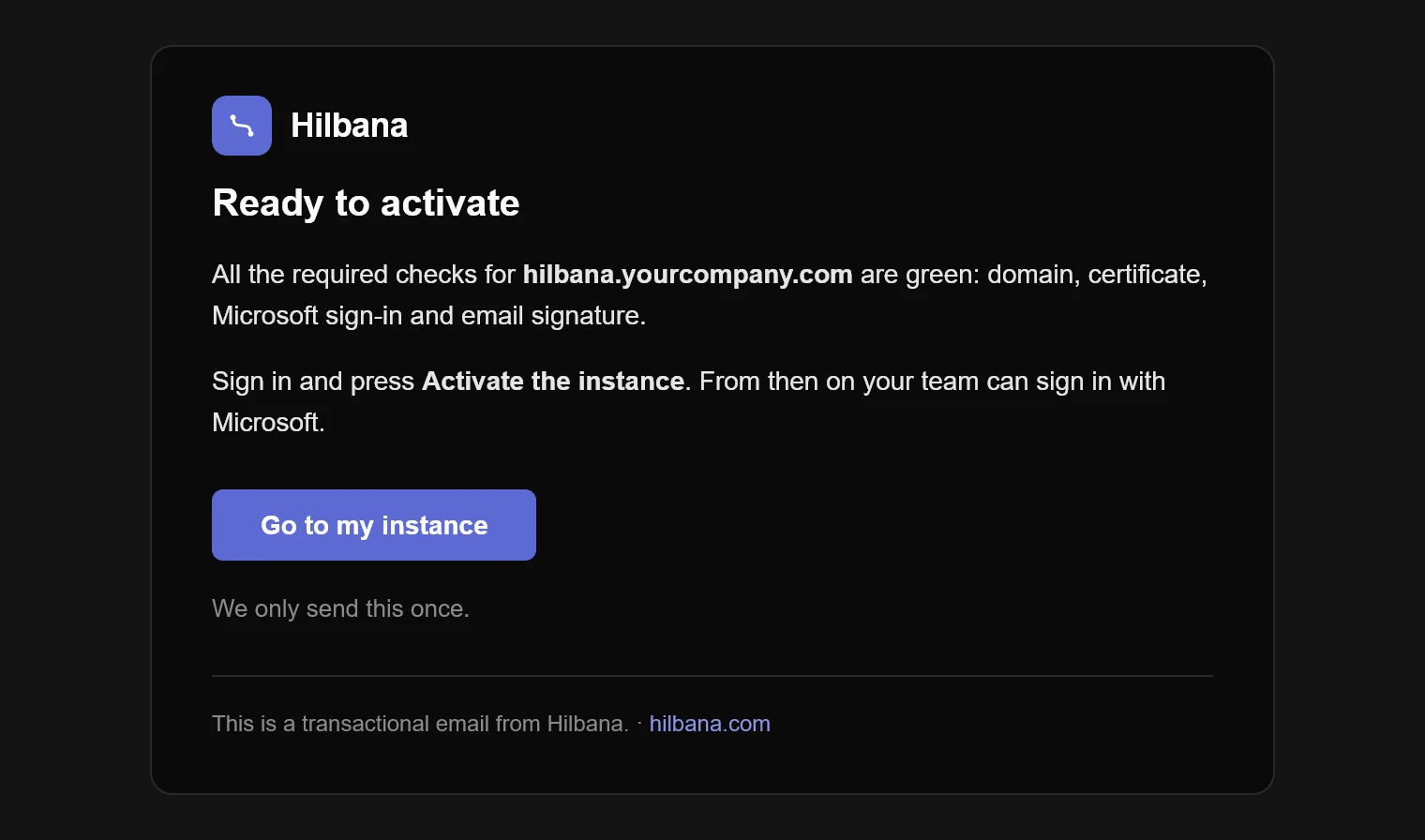The width and height of the screenshot is (1425, 840).
Task: Click the Hilbana logo icon
Action: tap(242, 126)
